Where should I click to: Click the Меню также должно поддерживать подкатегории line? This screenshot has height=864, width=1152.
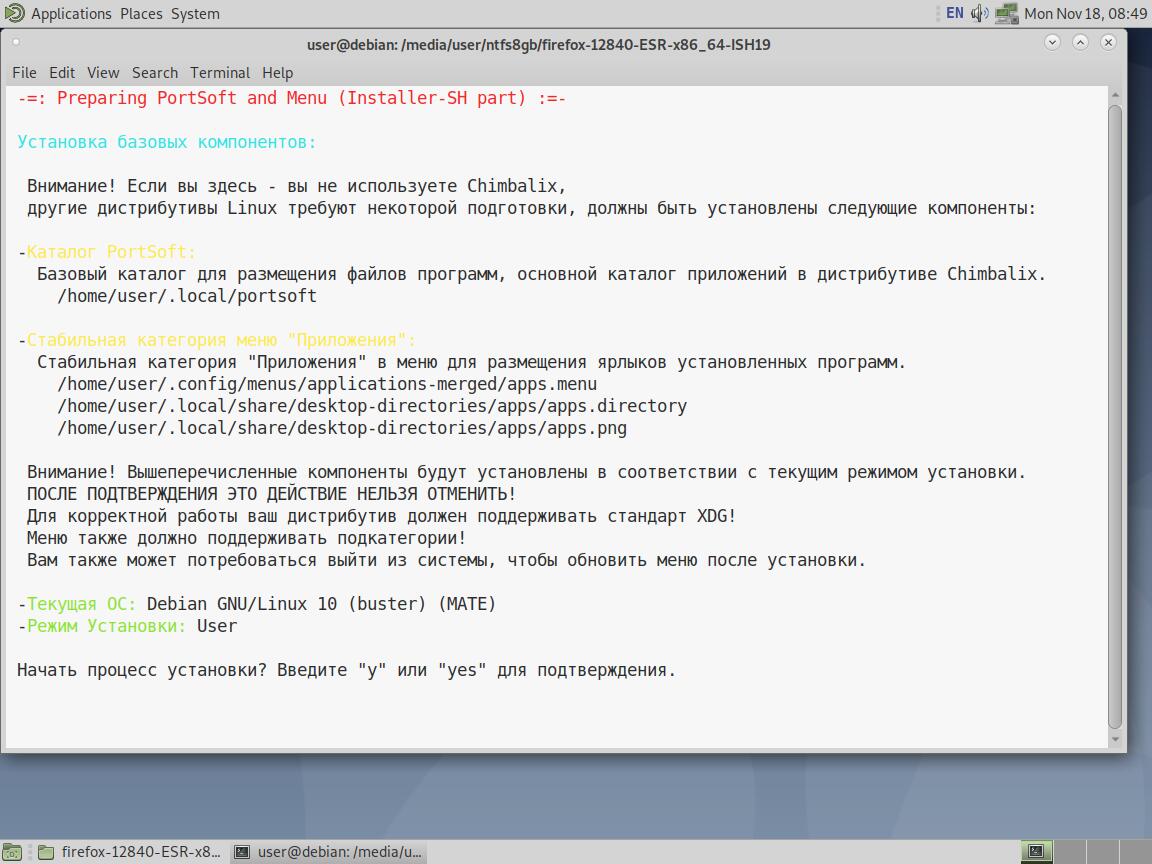click(x=246, y=538)
